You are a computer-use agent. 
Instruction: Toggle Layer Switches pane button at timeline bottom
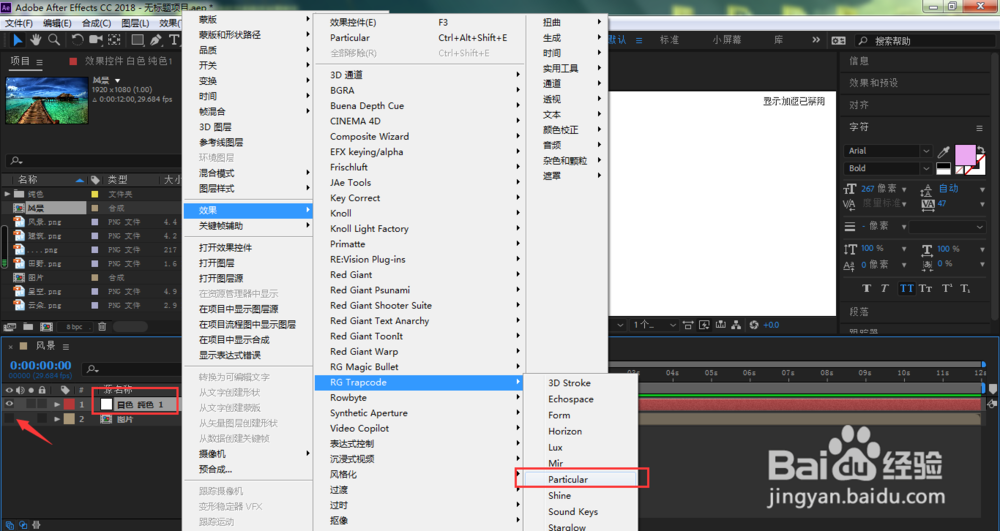pyautogui.click(x=10, y=525)
